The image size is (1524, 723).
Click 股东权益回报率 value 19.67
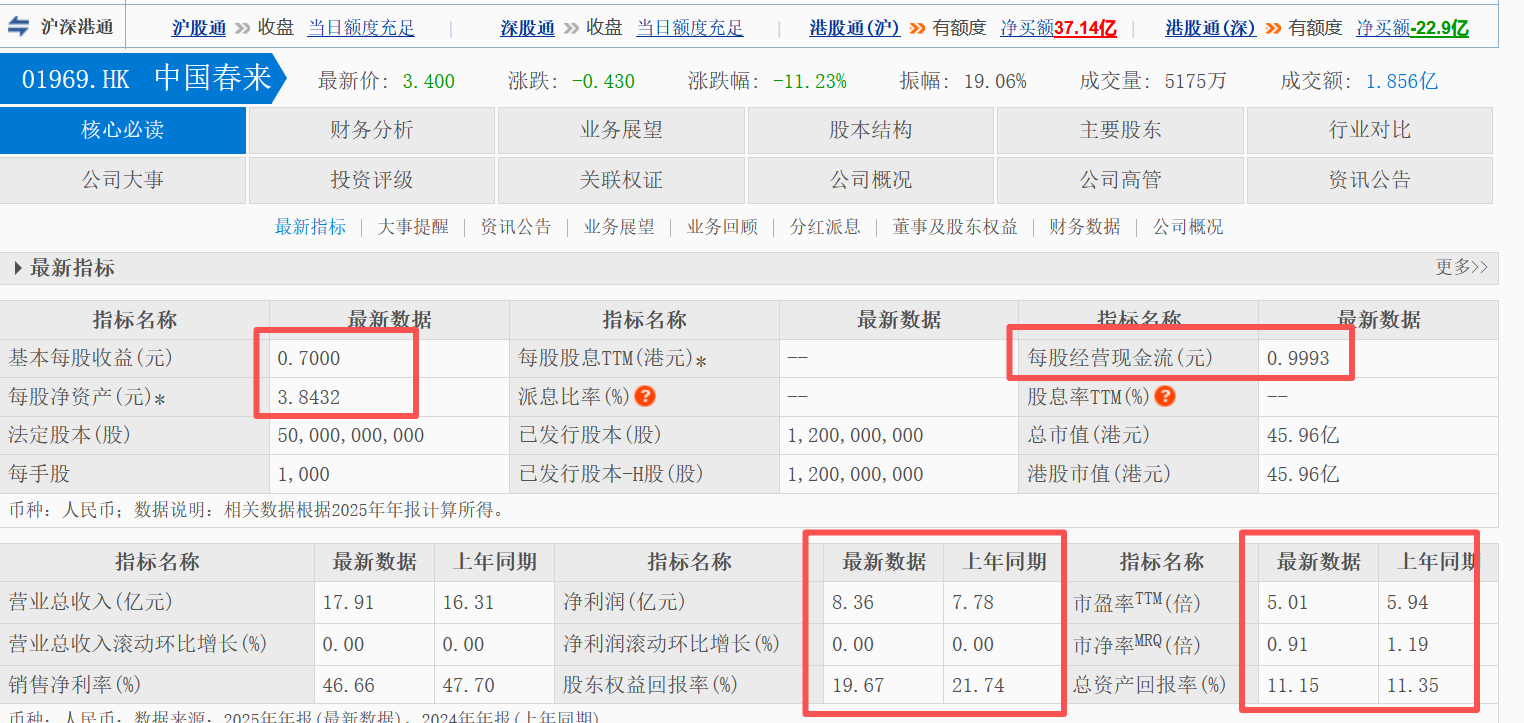(858, 686)
